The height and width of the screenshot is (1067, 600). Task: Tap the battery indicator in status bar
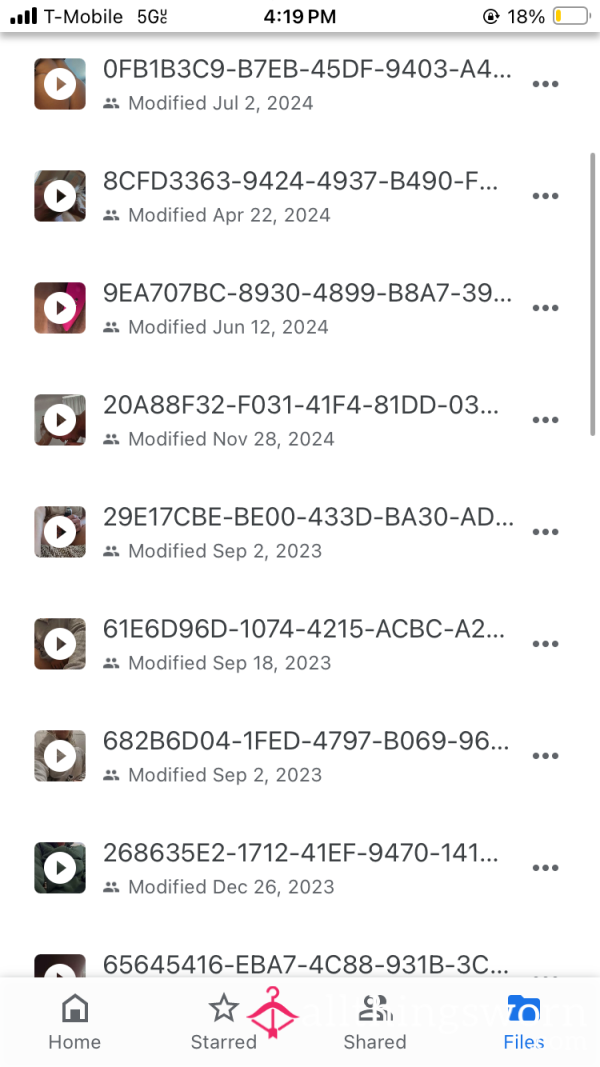coord(570,16)
